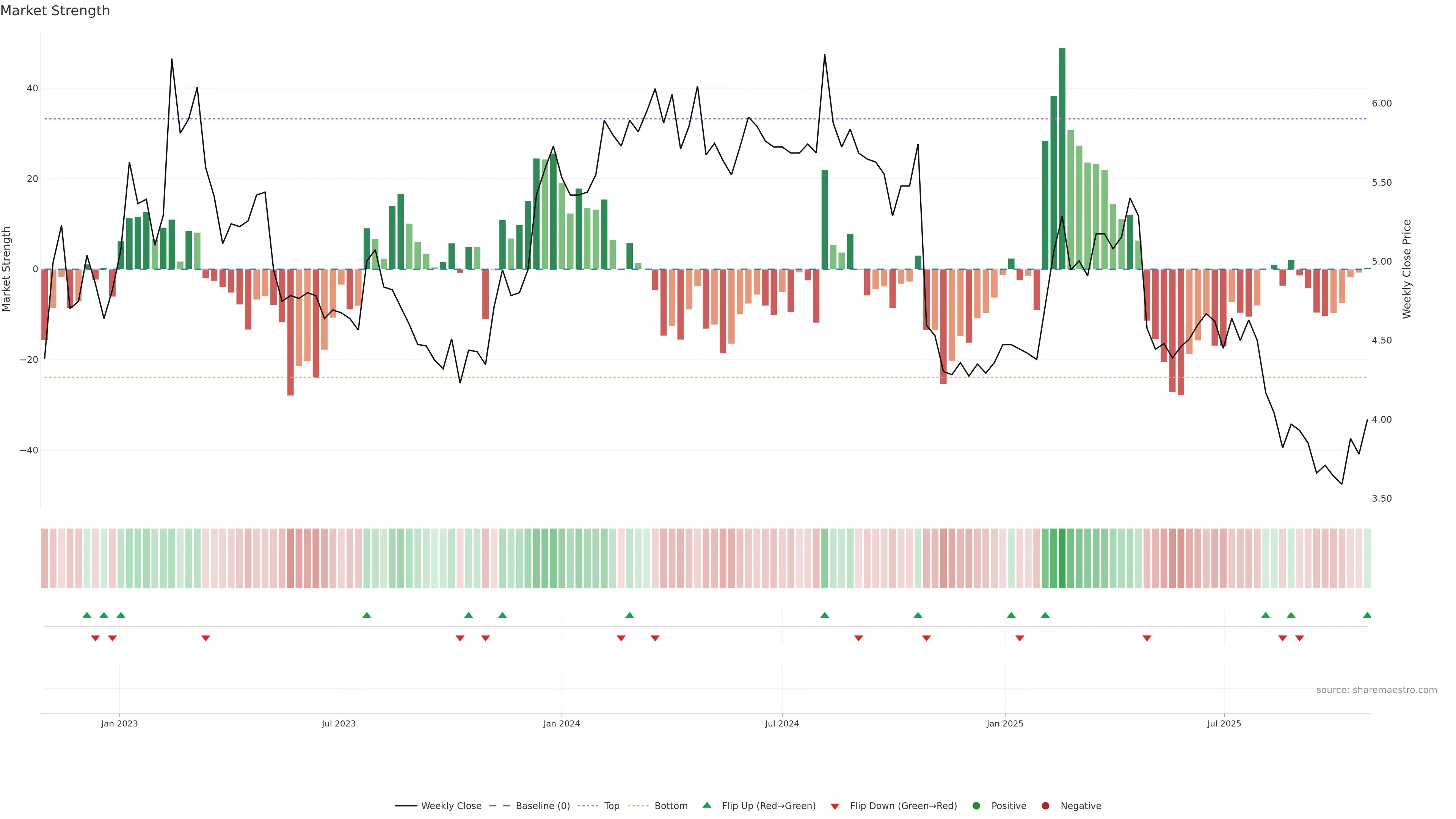Click Jul 2025 axis label
Viewport: 1456px width, 819px height.
1224,723
